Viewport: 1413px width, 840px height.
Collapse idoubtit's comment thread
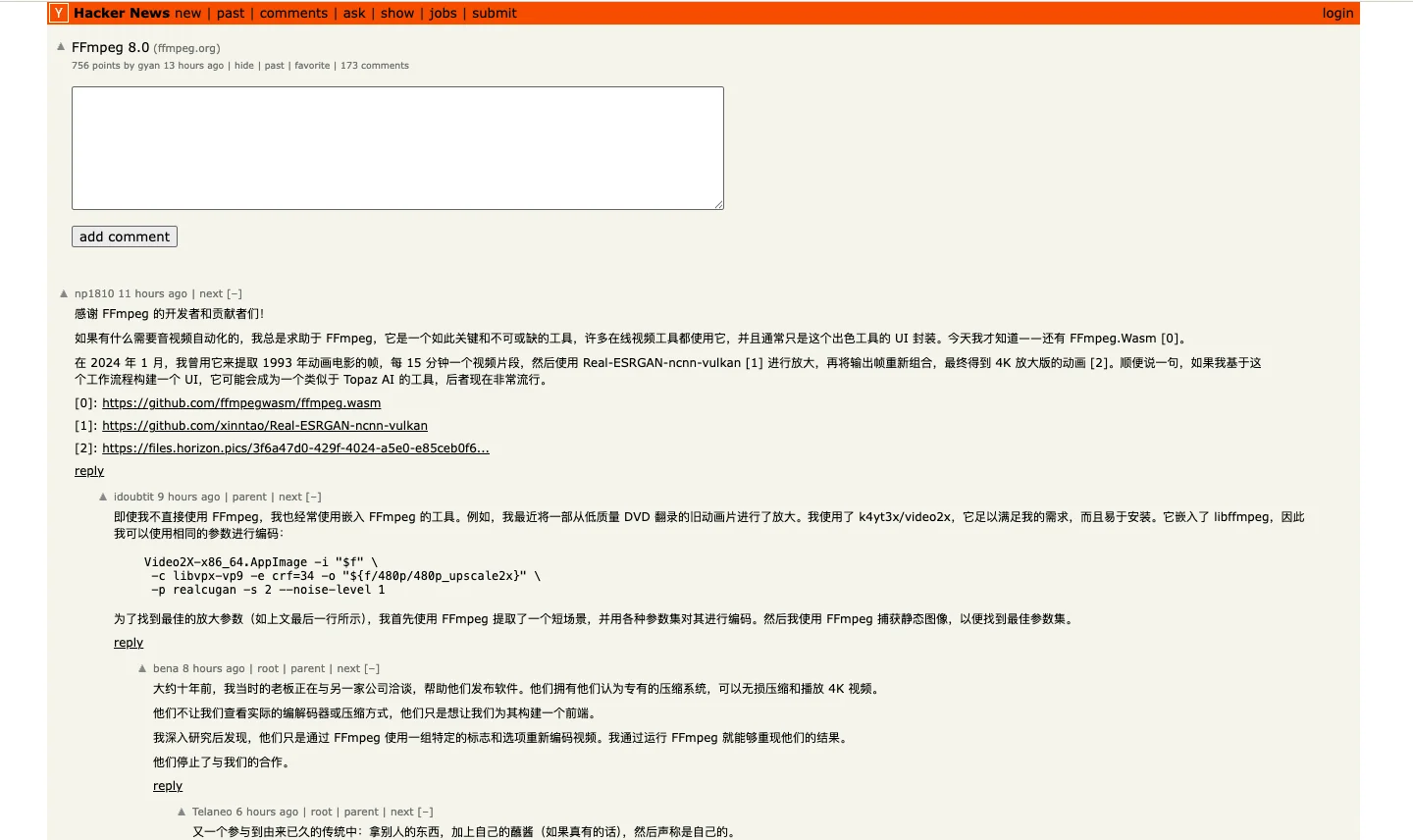[313, 497]
